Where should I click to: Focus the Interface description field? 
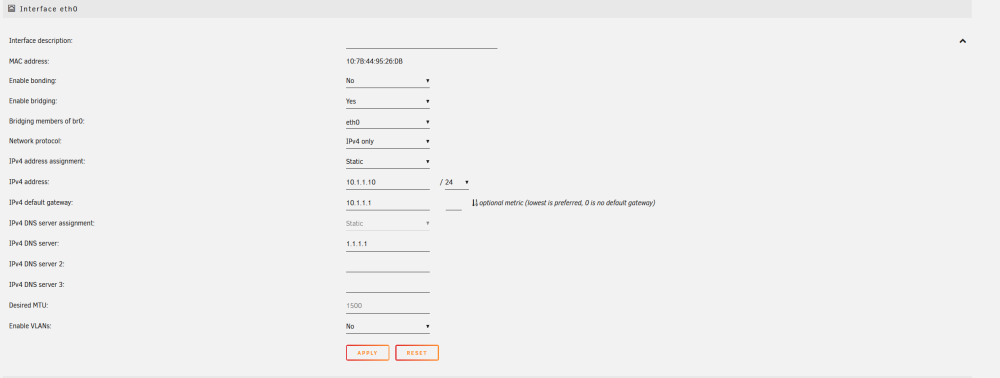pyautogui.click(x=422, y=41)
